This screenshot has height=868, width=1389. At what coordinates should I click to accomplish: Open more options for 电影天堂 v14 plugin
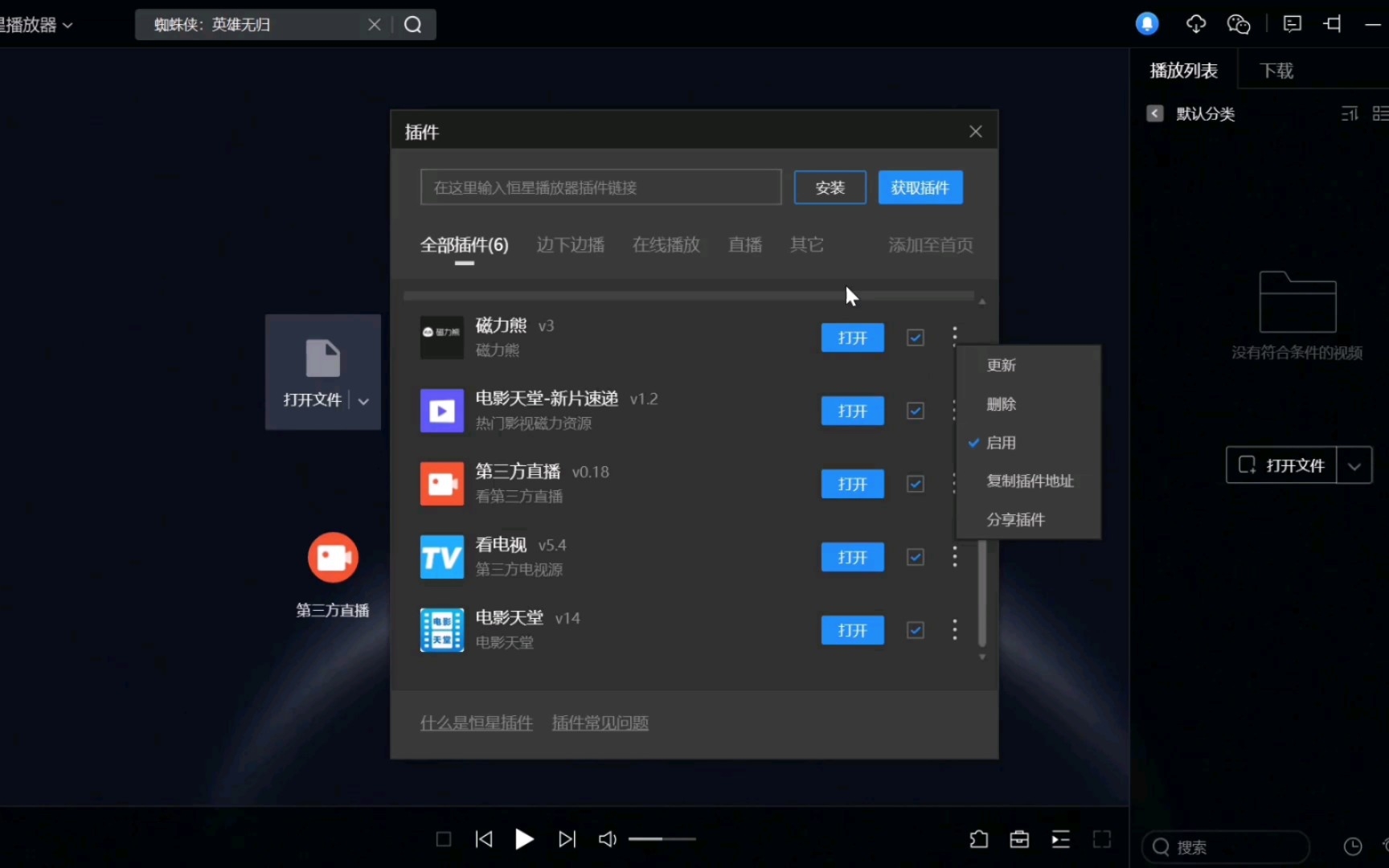coord(954,630)
